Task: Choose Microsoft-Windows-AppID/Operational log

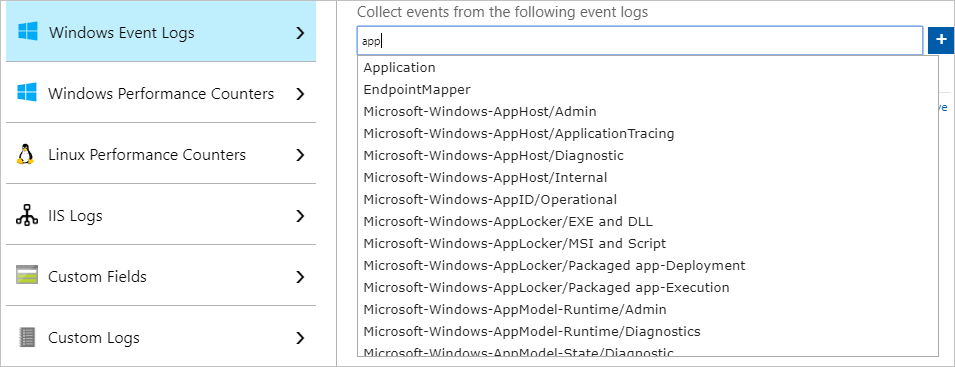Action: point(648,200)
